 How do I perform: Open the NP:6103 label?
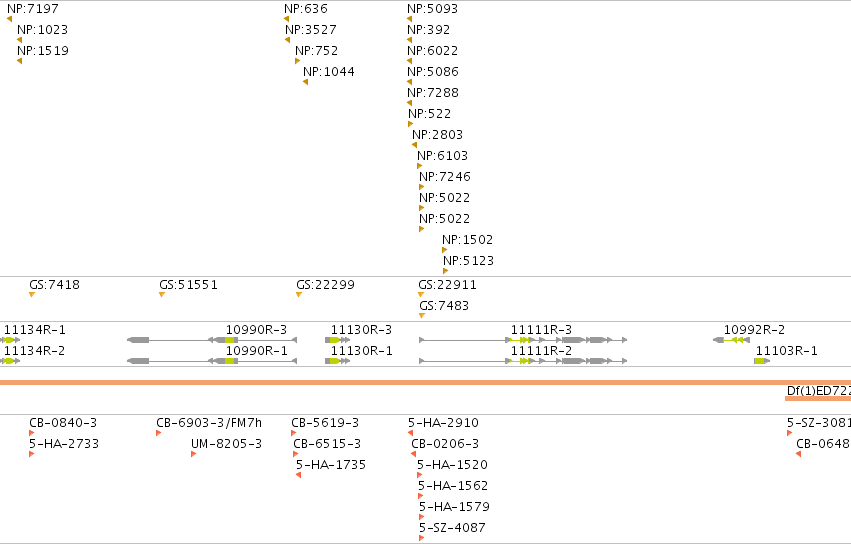(442, 156)
